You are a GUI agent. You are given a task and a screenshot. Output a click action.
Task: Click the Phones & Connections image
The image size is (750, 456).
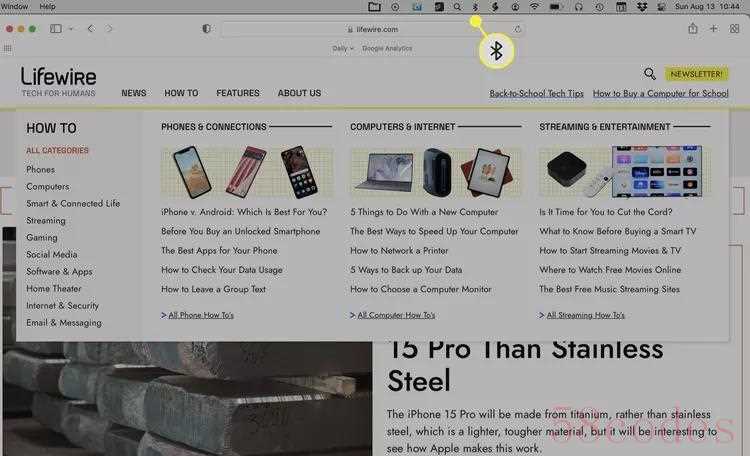[x=247, y=172]
